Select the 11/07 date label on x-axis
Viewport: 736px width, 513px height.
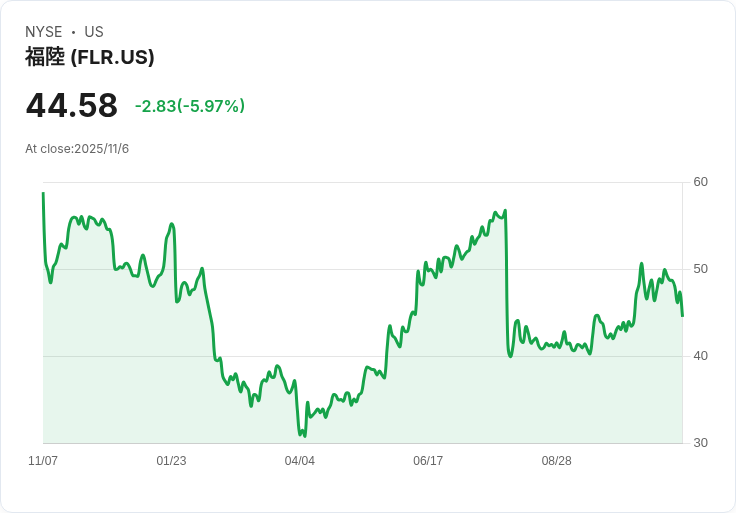[x=43, y=461]
